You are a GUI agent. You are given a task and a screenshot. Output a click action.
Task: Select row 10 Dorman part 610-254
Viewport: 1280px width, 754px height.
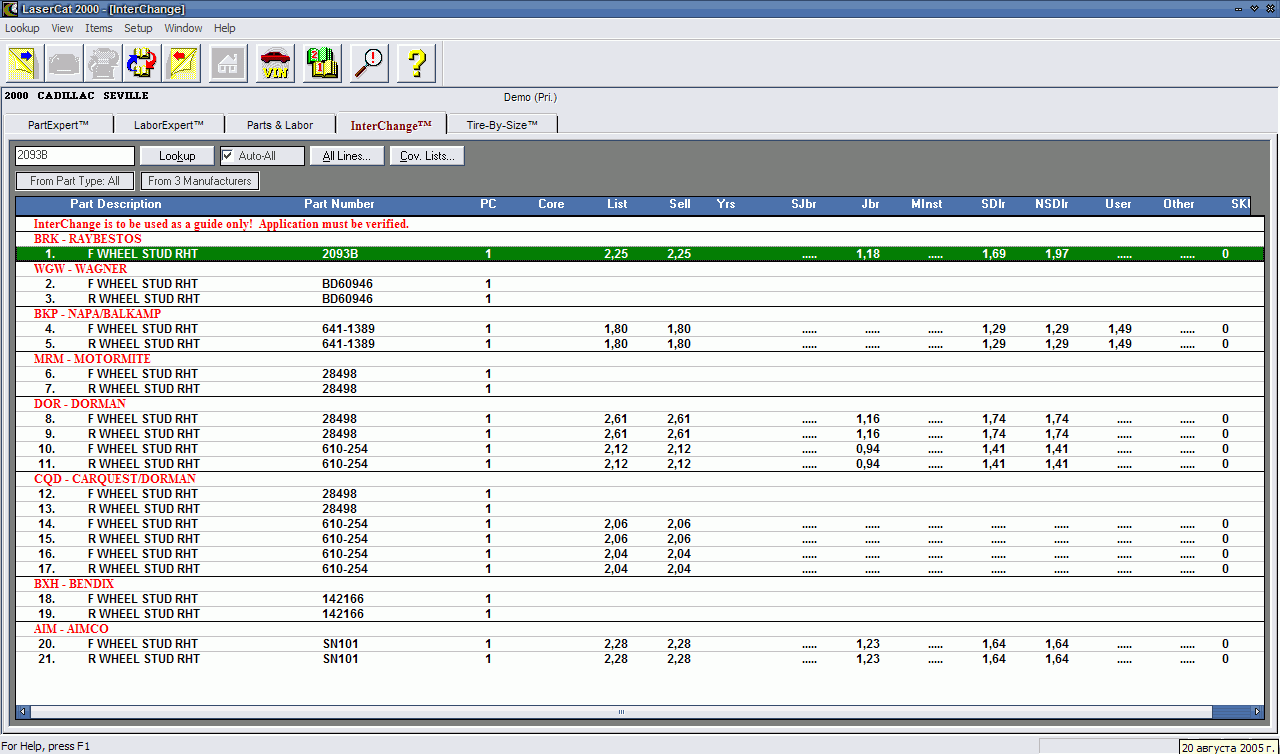640,449
